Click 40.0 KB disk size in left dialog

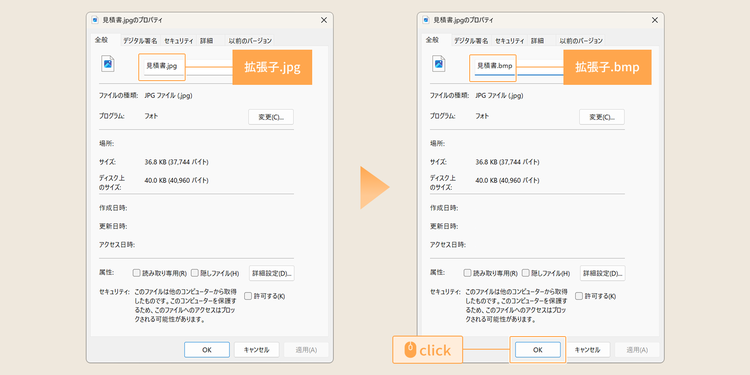(176, 180)
